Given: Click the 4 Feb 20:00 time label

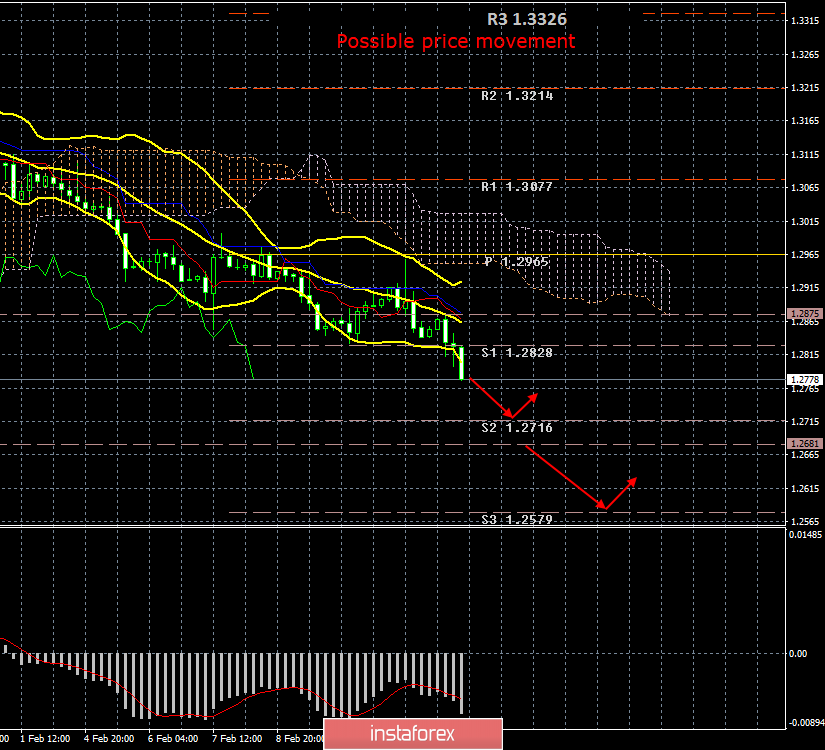Looking at the screenshot, I should [109, 738].
